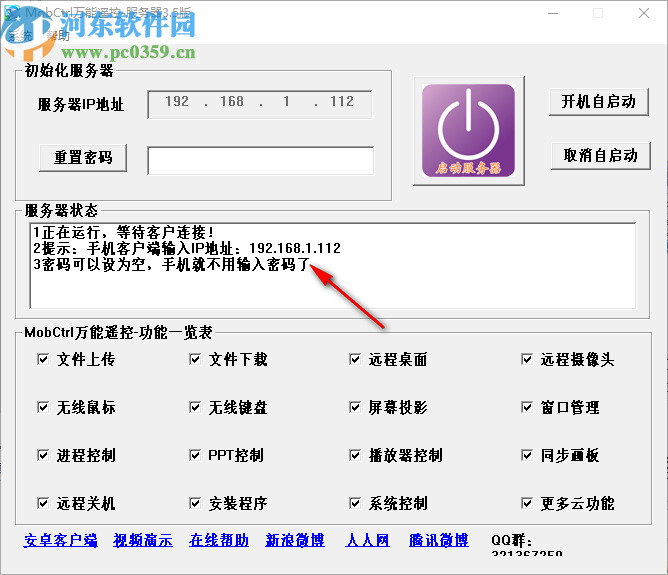Toggle the 无线鼠标 checkbox
Viewport: 668px width, 575px height.
coord(43,407)
